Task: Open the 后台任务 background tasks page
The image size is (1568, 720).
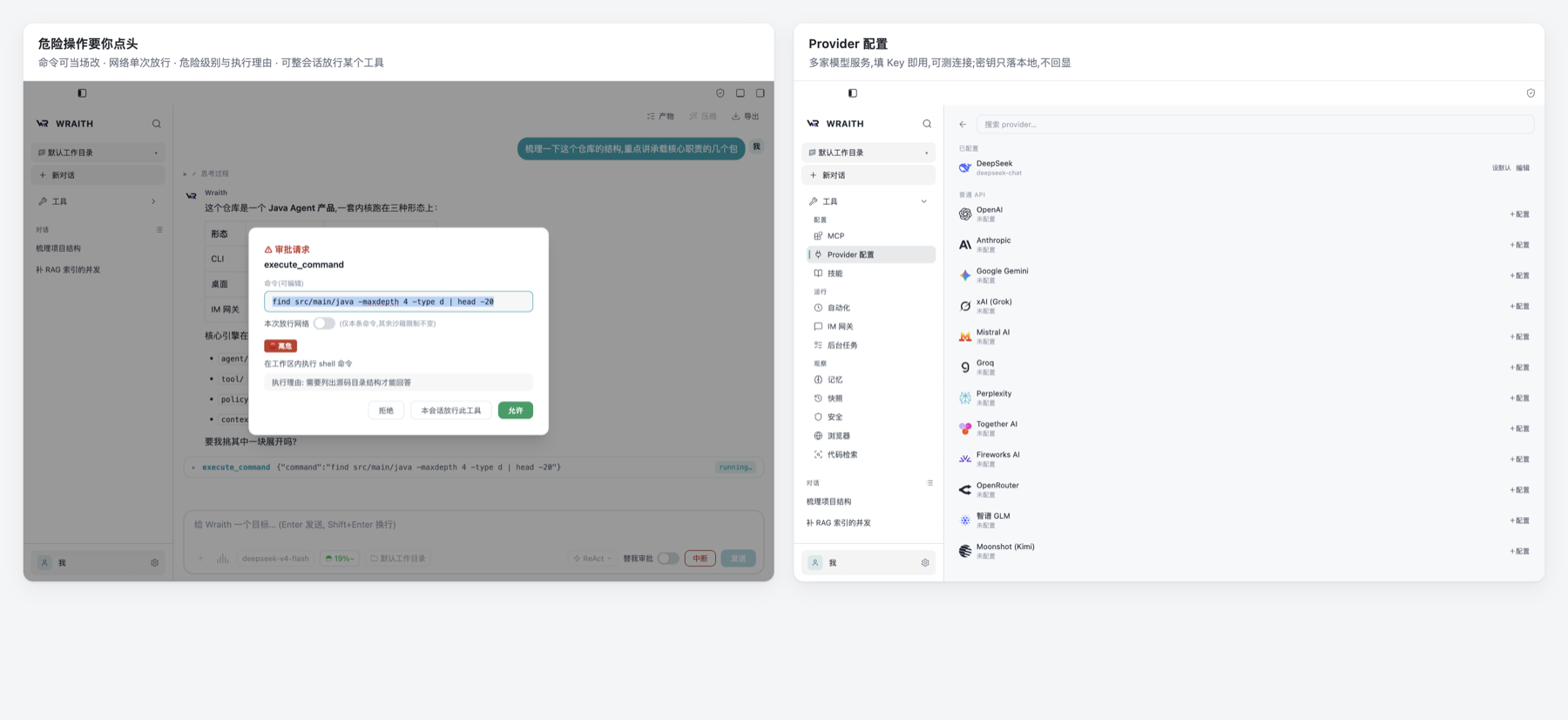Action: [x=871, y=345]
